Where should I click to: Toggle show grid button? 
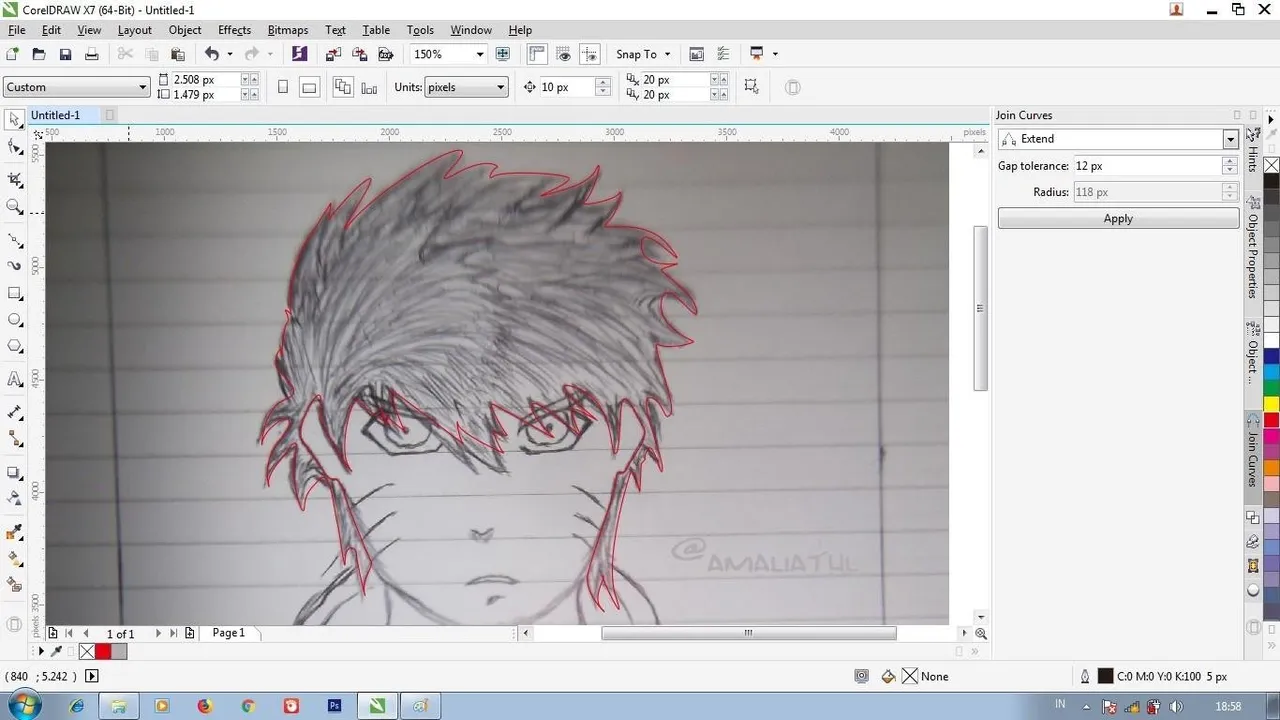pyautogui.click(x=564, y=54)
